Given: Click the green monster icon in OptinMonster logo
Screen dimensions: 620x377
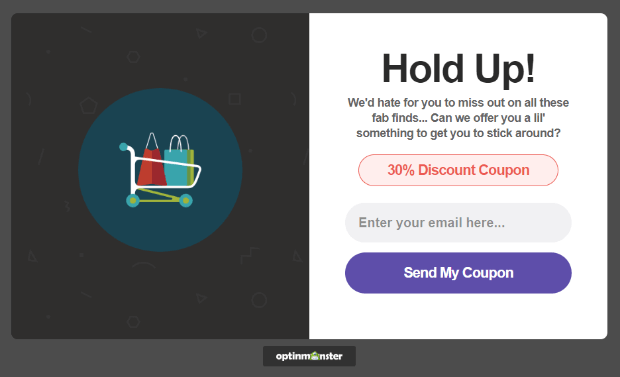Looking at the screenshot, I should 315,355.
